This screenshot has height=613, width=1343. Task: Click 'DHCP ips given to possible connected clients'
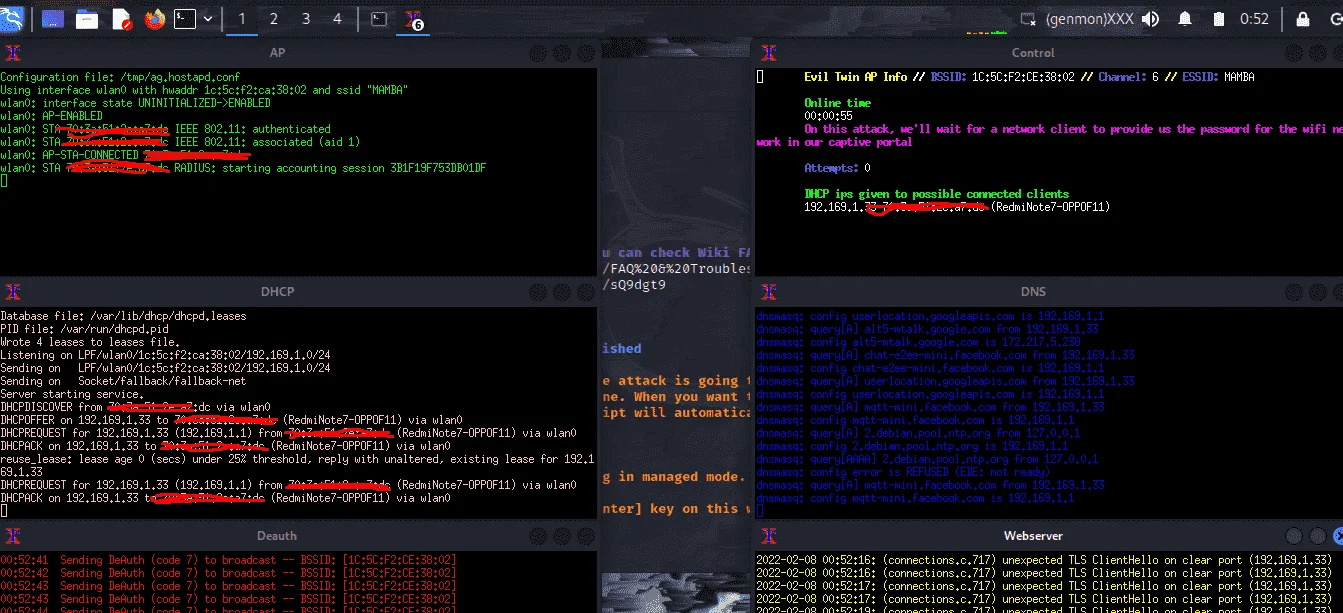coord(936,194)
